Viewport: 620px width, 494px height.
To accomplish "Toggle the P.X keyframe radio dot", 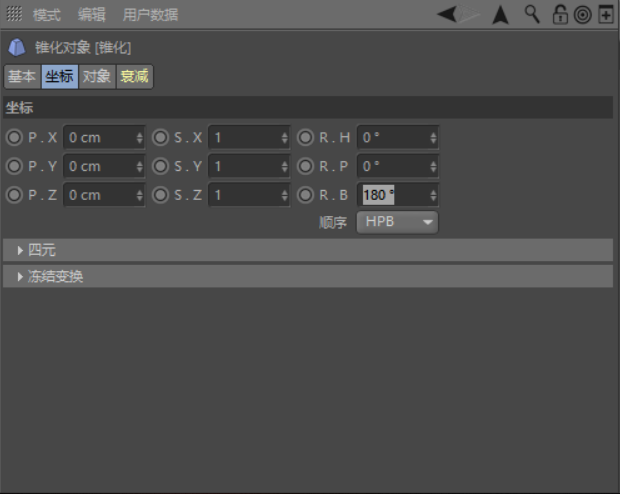I will [x=14, y=137].
